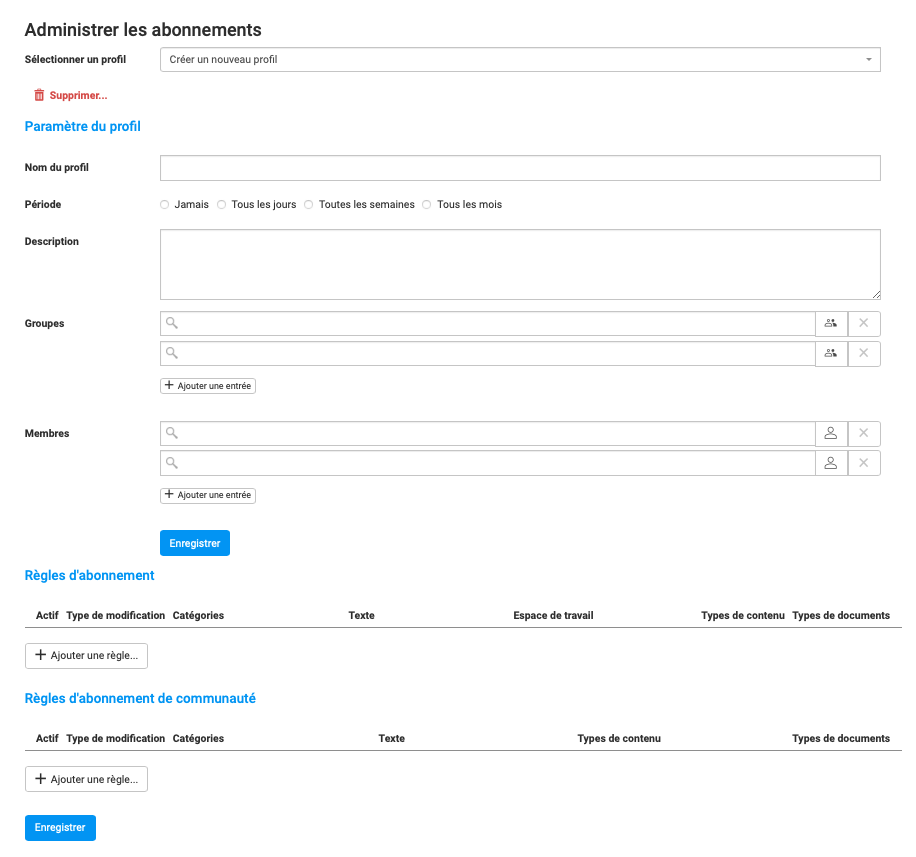Click the member picker icon in second Membres row

coord(831,463)
